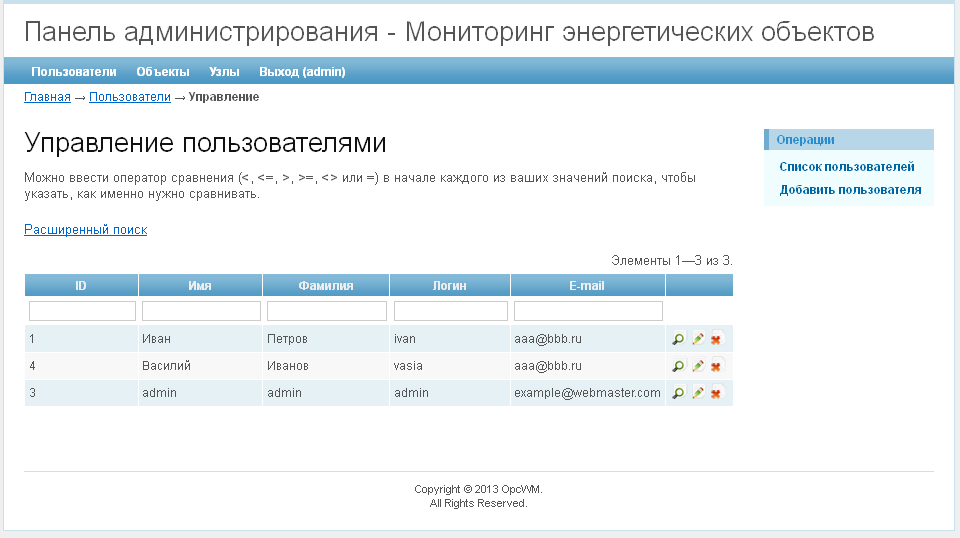Viewport: 960px width, 538px height.
Task: Delete user Василий Иванов with red cross
Action: (716, 365)
